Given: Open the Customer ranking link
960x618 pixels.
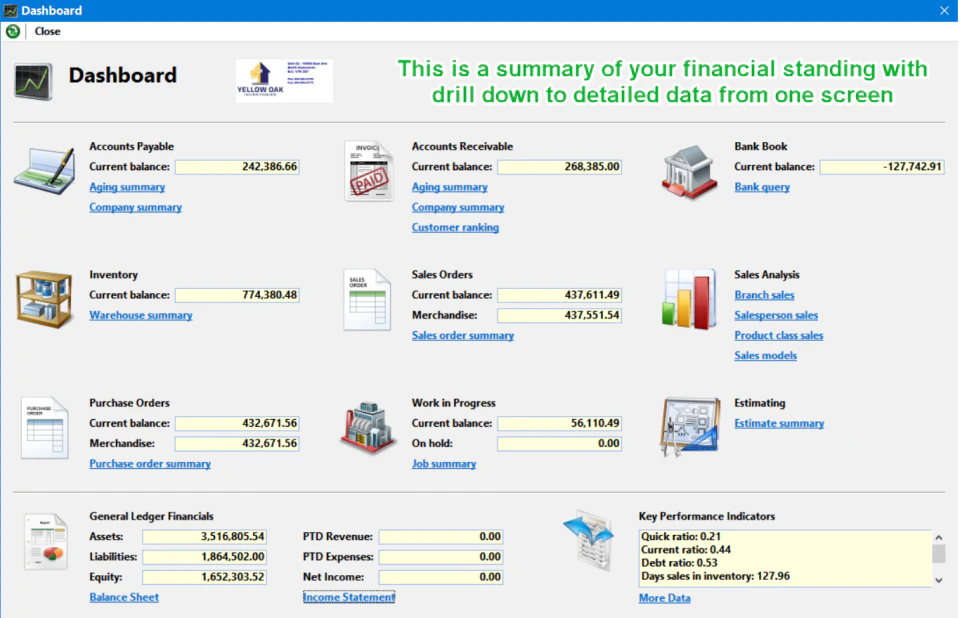Looking at the screenshot, I should pyautogui.click(x=455, y=227).
